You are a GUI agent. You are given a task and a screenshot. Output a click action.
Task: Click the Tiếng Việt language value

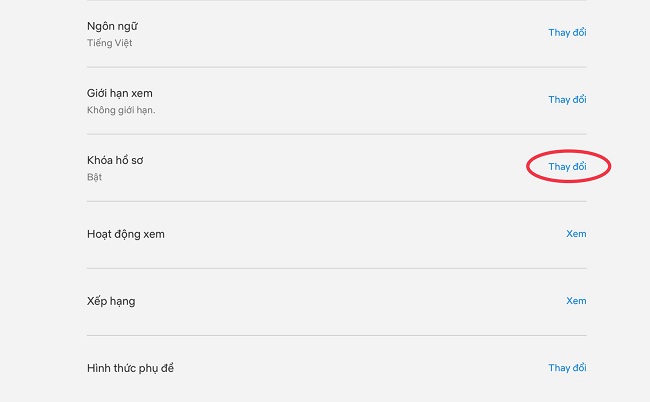(x=108, y=43)
